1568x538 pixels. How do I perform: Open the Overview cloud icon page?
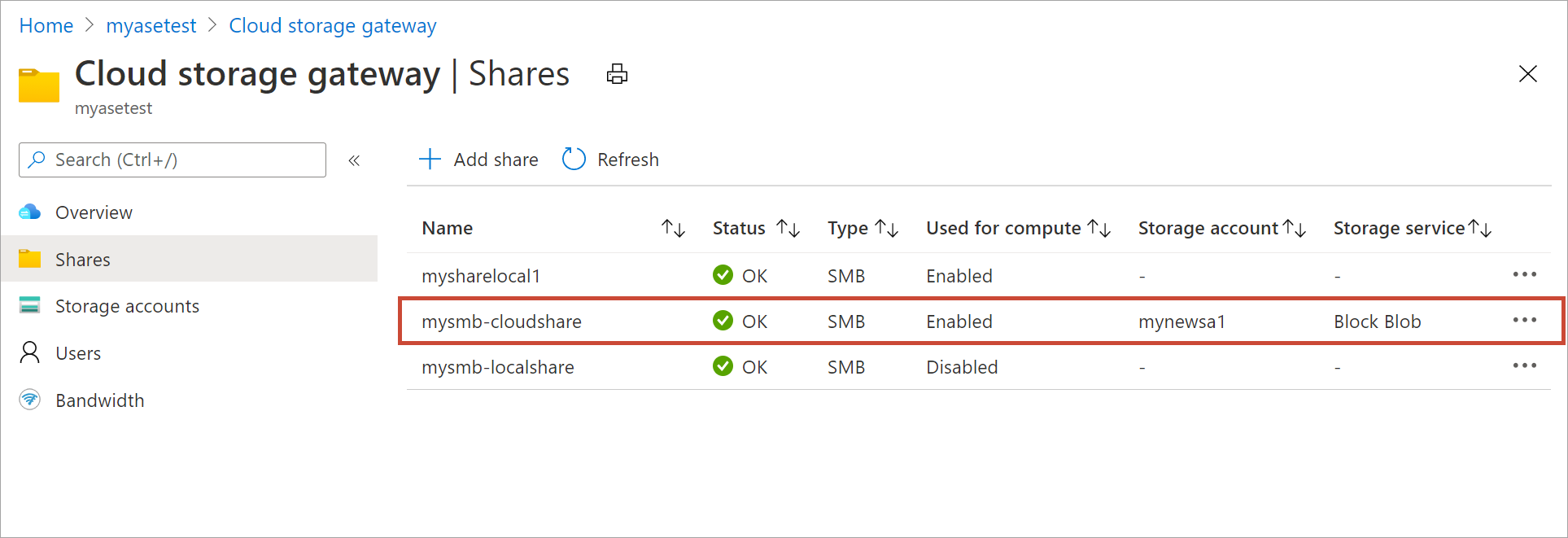click(30, 212)
